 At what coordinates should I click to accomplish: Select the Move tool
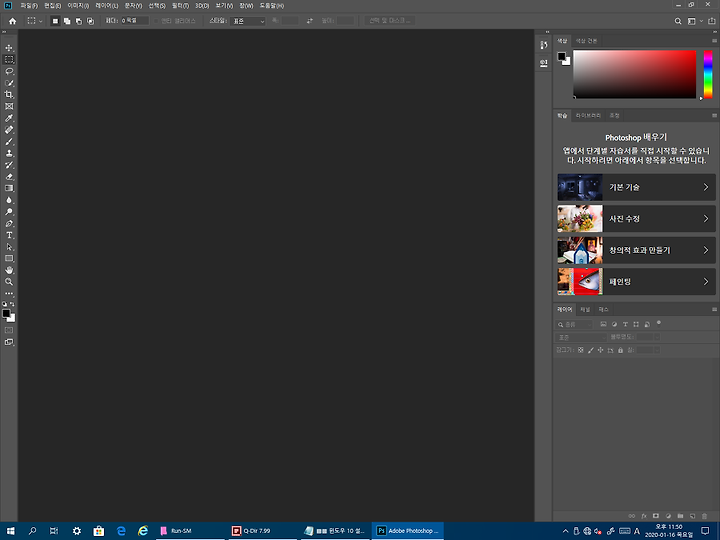9,48
